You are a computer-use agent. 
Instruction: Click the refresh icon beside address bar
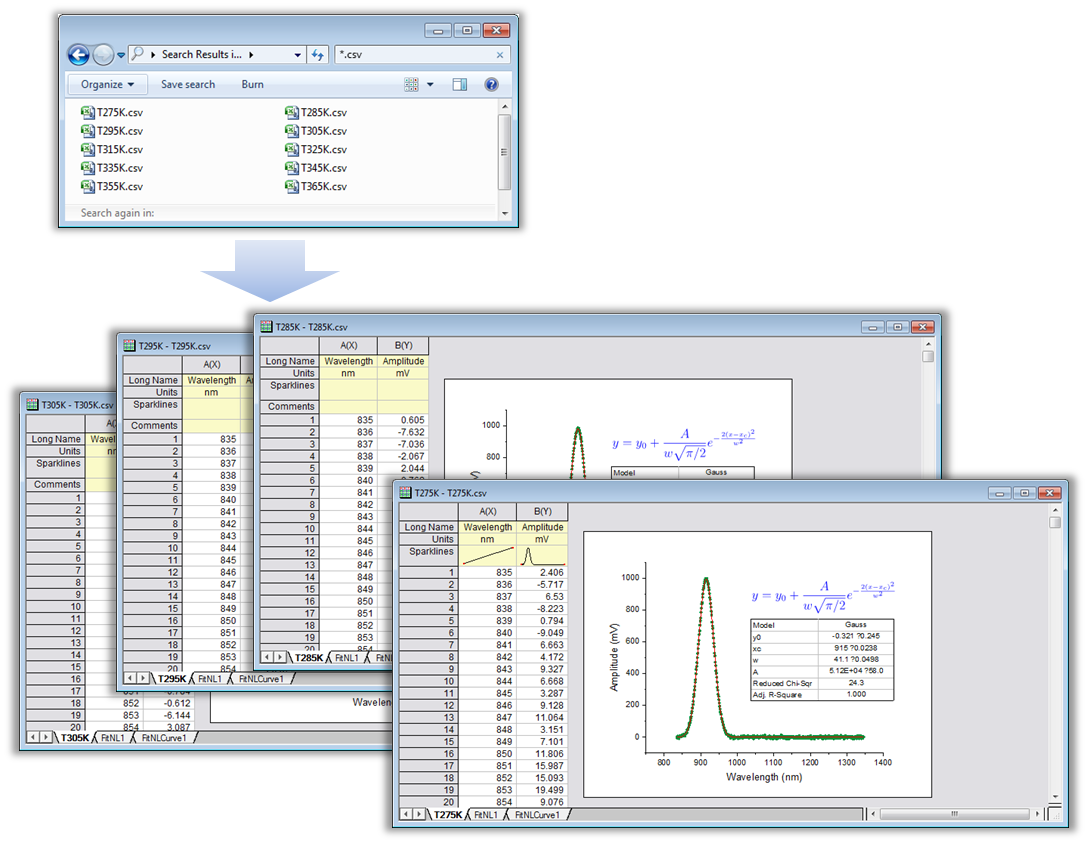(x=318, y=55)
